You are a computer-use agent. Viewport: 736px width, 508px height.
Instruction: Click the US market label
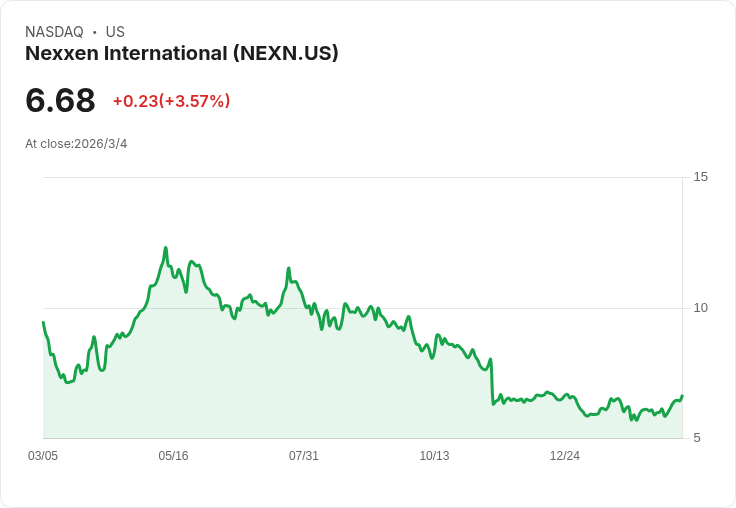pyautogui.click(x=115, y=32)
